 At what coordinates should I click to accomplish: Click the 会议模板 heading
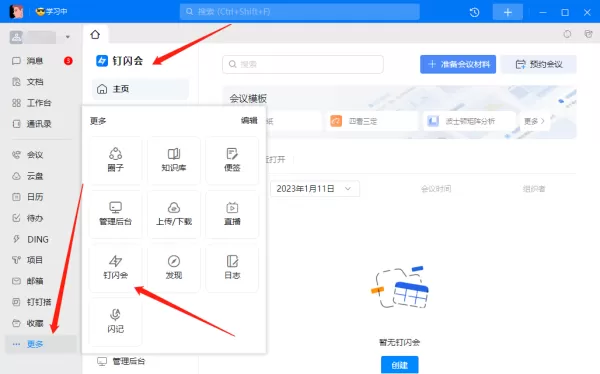click(248, 99)
